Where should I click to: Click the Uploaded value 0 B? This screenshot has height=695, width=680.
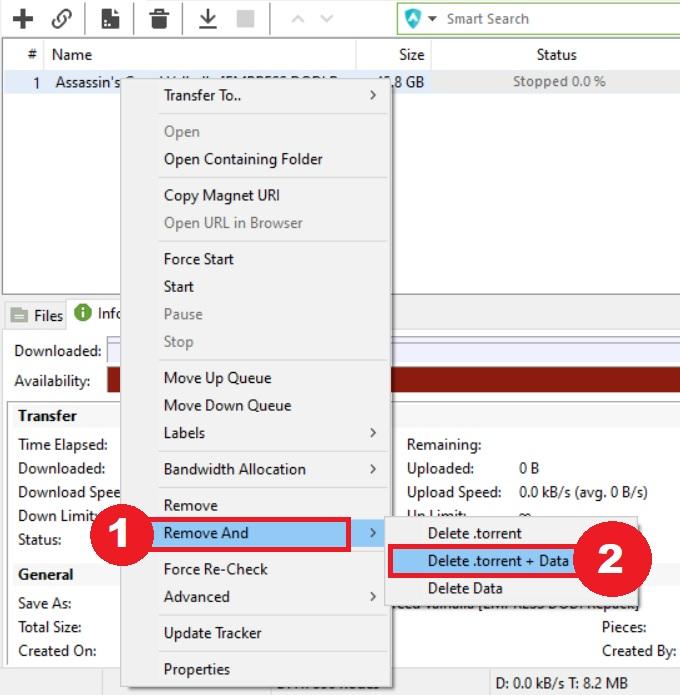pyautogui.click(x=529, y=469)
